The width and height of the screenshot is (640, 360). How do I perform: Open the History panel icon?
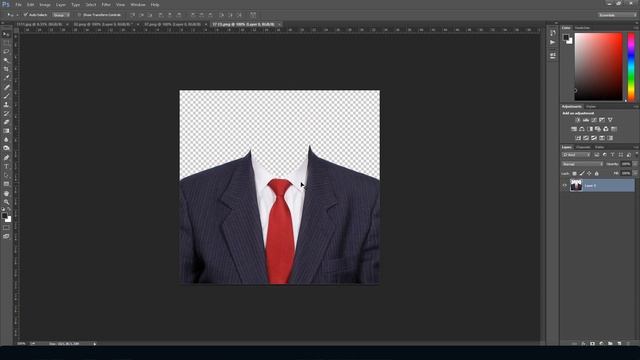point(553,33)
